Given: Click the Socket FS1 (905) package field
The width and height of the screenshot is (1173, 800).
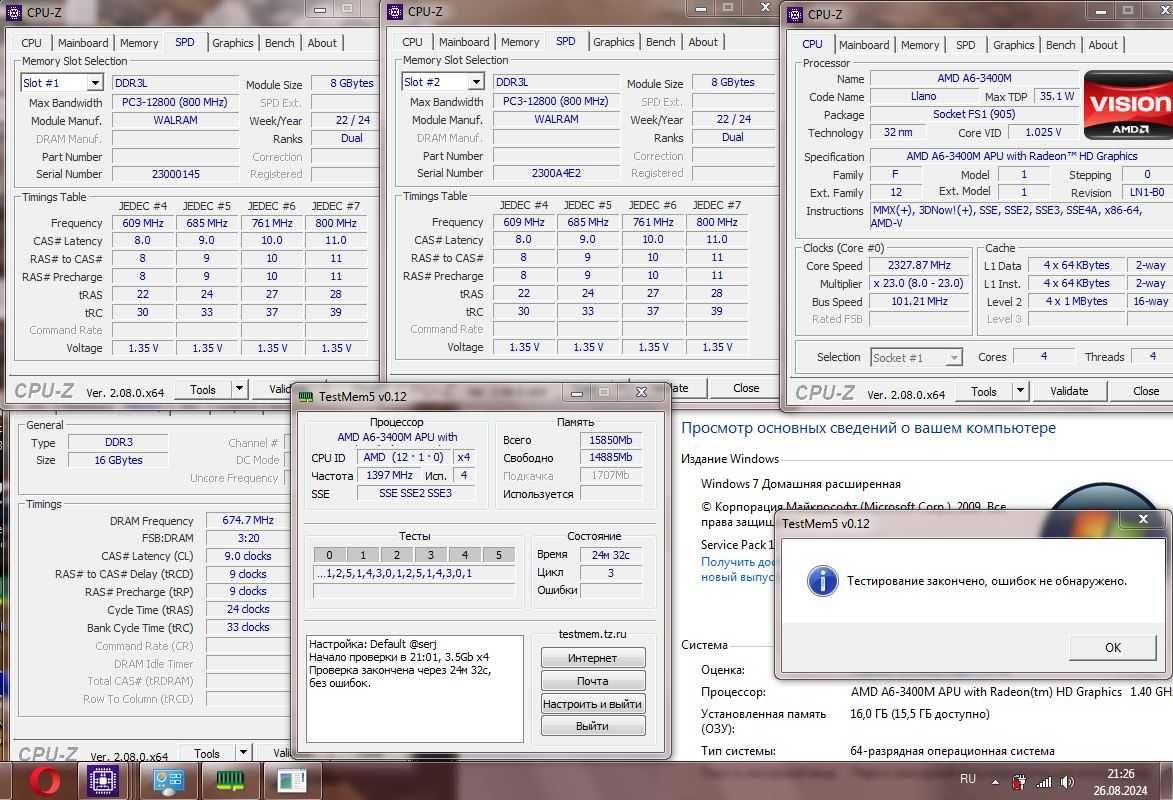Looking at the screenshot, I should (x=974, y=114).
